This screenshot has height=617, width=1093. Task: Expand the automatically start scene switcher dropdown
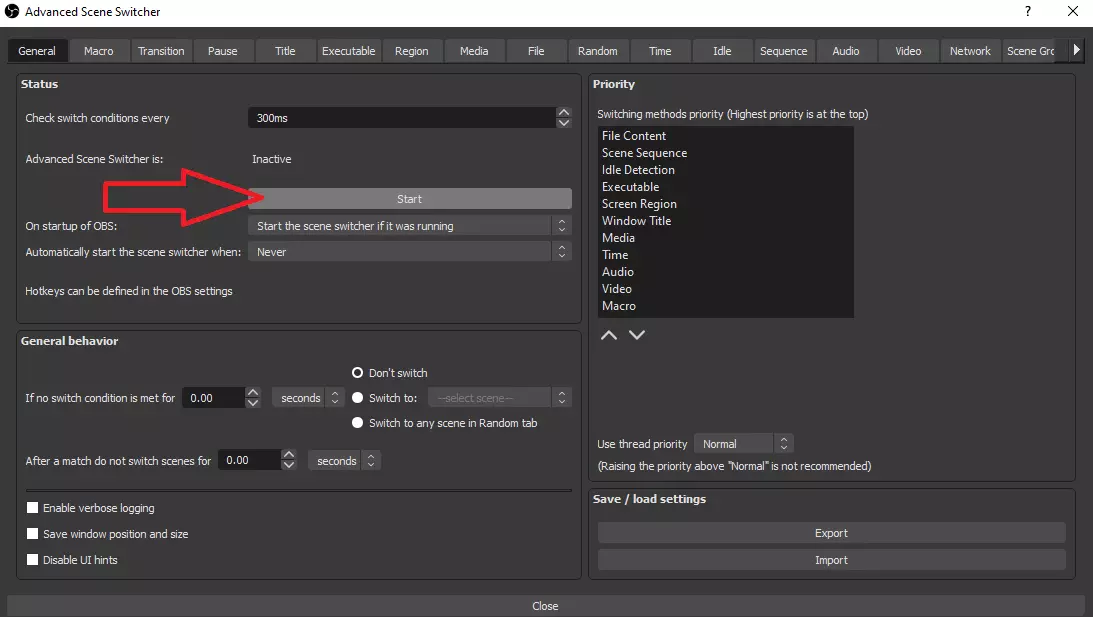(409, 252)
